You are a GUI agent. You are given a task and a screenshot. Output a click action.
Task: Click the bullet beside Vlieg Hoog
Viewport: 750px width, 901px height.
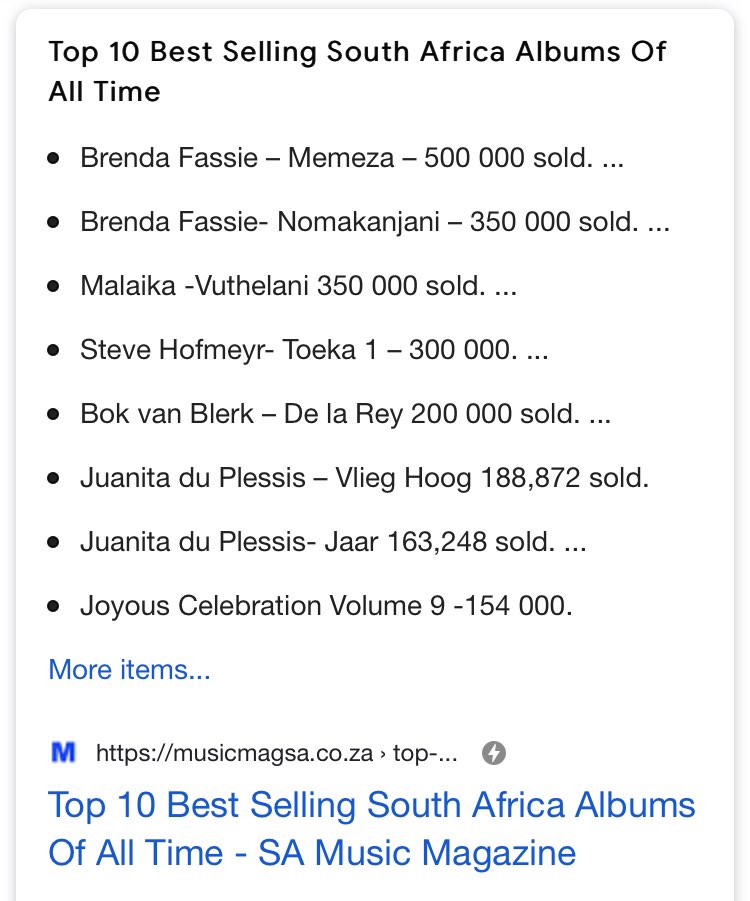coord(54,478)
